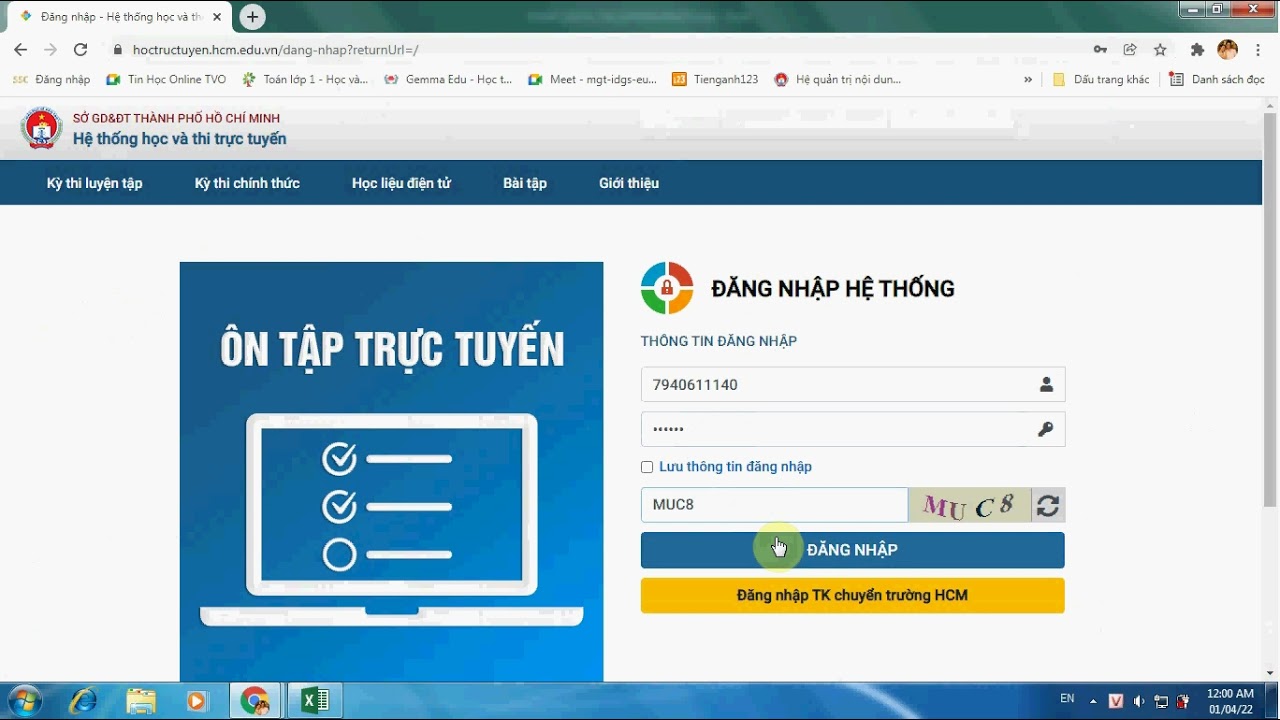Open Giới thiệu menu
1280x720 pixels.
coord(629,183)
